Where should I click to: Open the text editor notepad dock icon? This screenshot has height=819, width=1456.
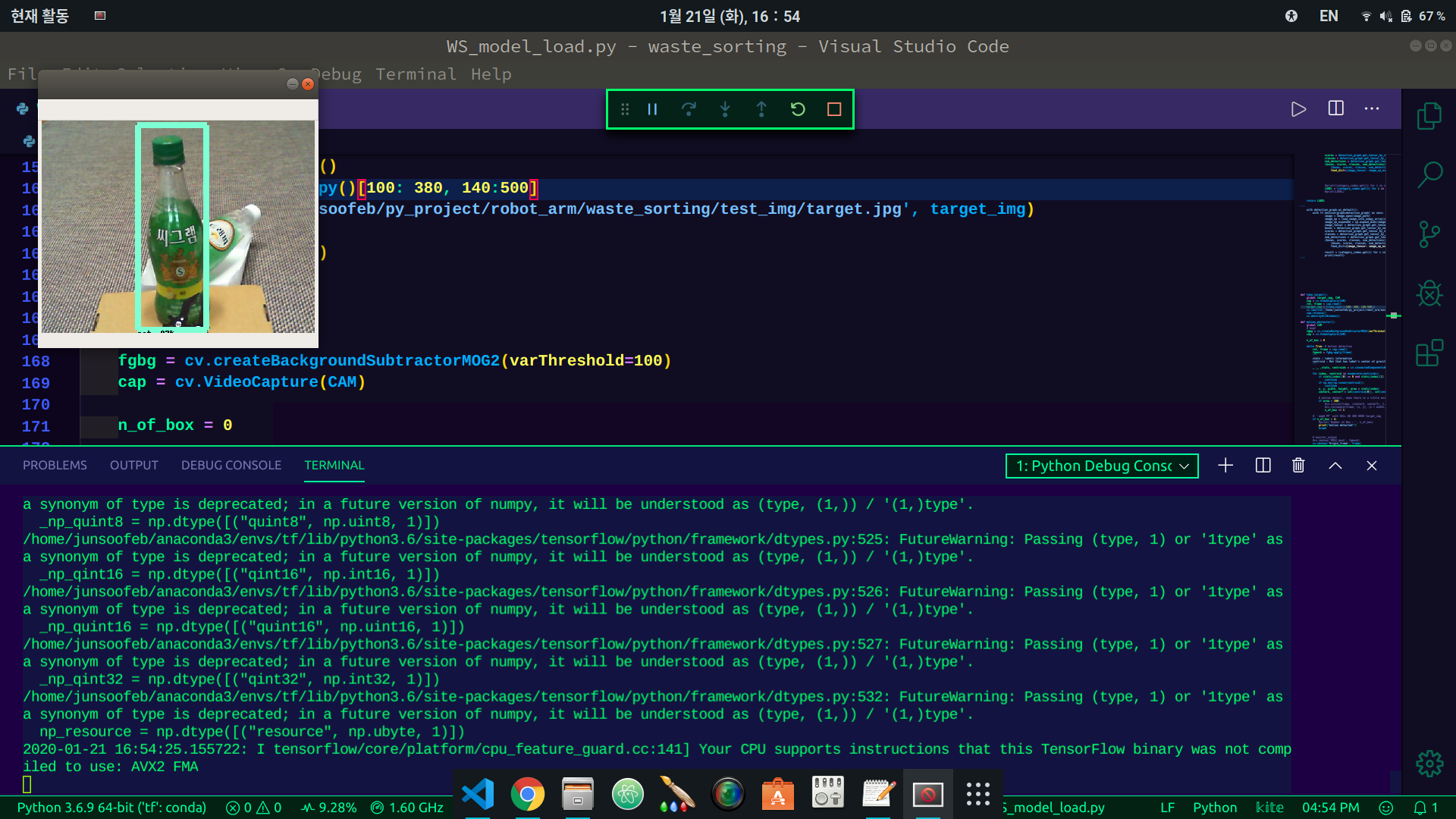[x=878, y=794]
